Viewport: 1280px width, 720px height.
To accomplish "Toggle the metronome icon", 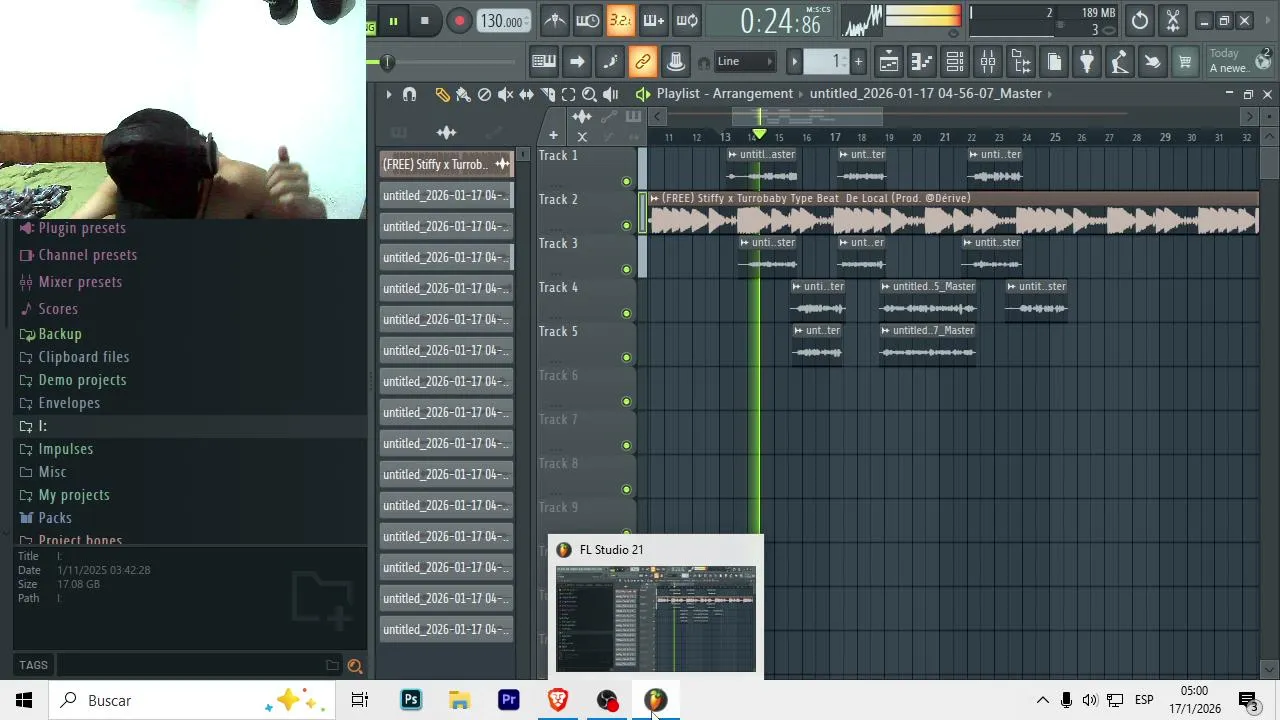I will tap(555, 20).
